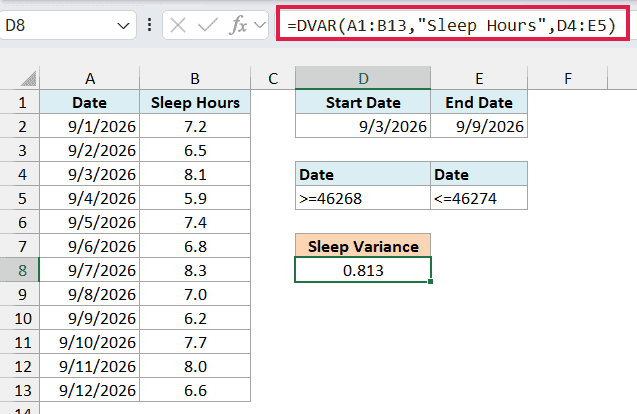Select column C header

[273, 78]
